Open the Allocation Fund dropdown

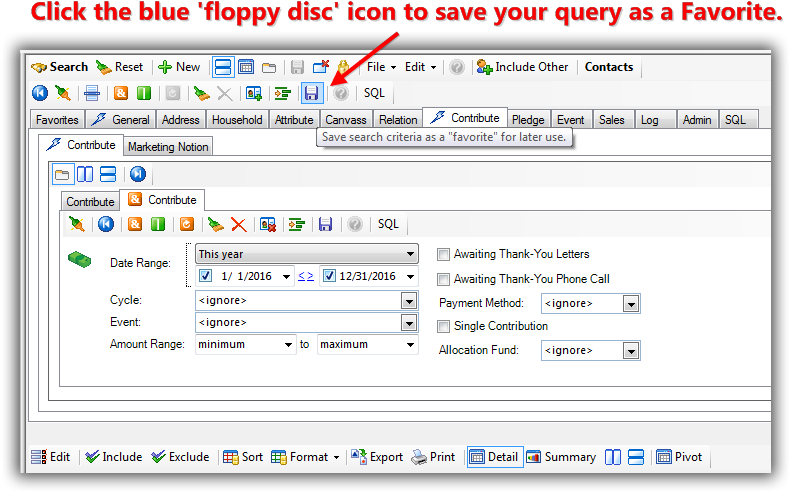631,351
